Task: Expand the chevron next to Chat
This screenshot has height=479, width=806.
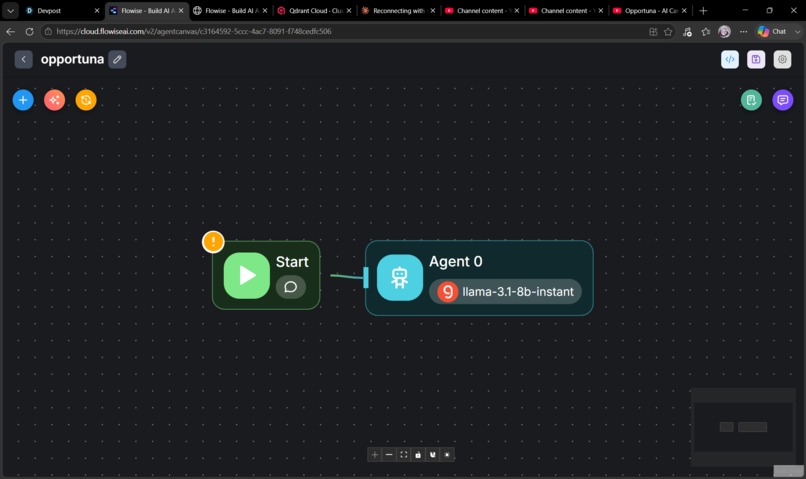Action: pos(797,32)
